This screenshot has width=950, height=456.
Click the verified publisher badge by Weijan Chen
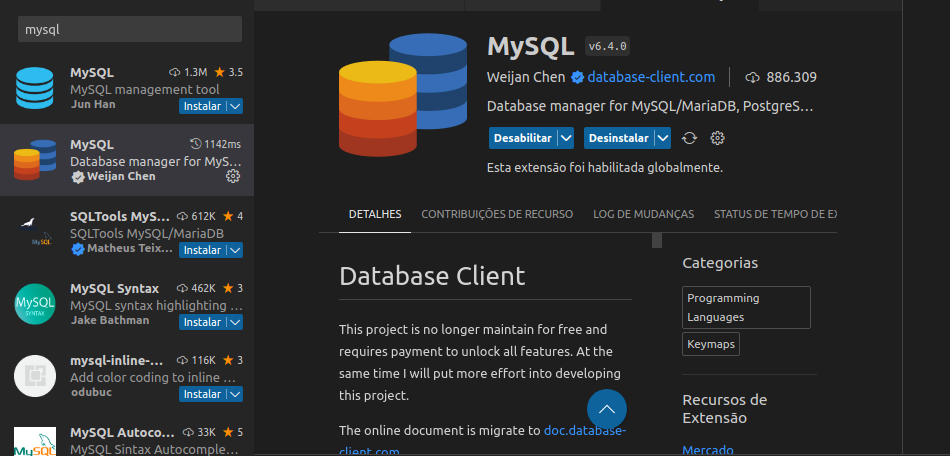tap(577, 78)
